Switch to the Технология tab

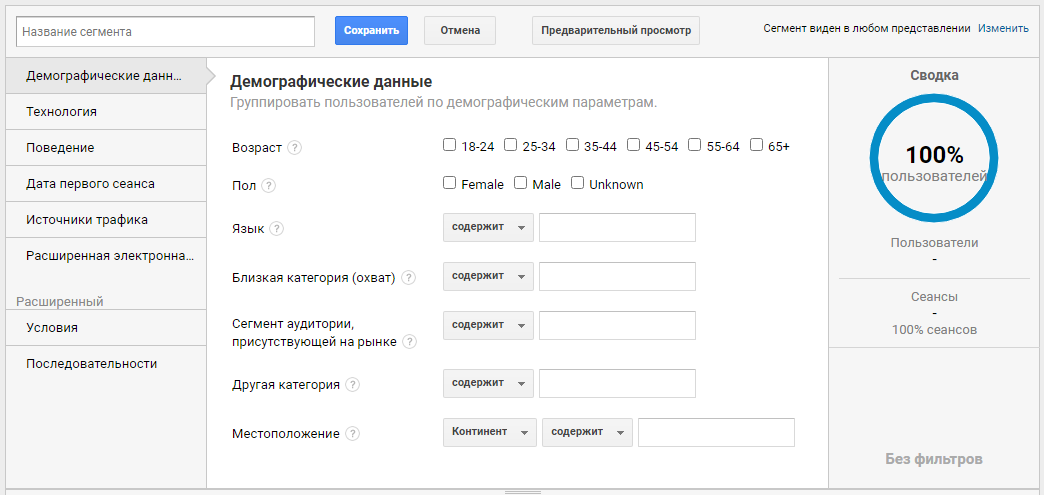(106, 112)
